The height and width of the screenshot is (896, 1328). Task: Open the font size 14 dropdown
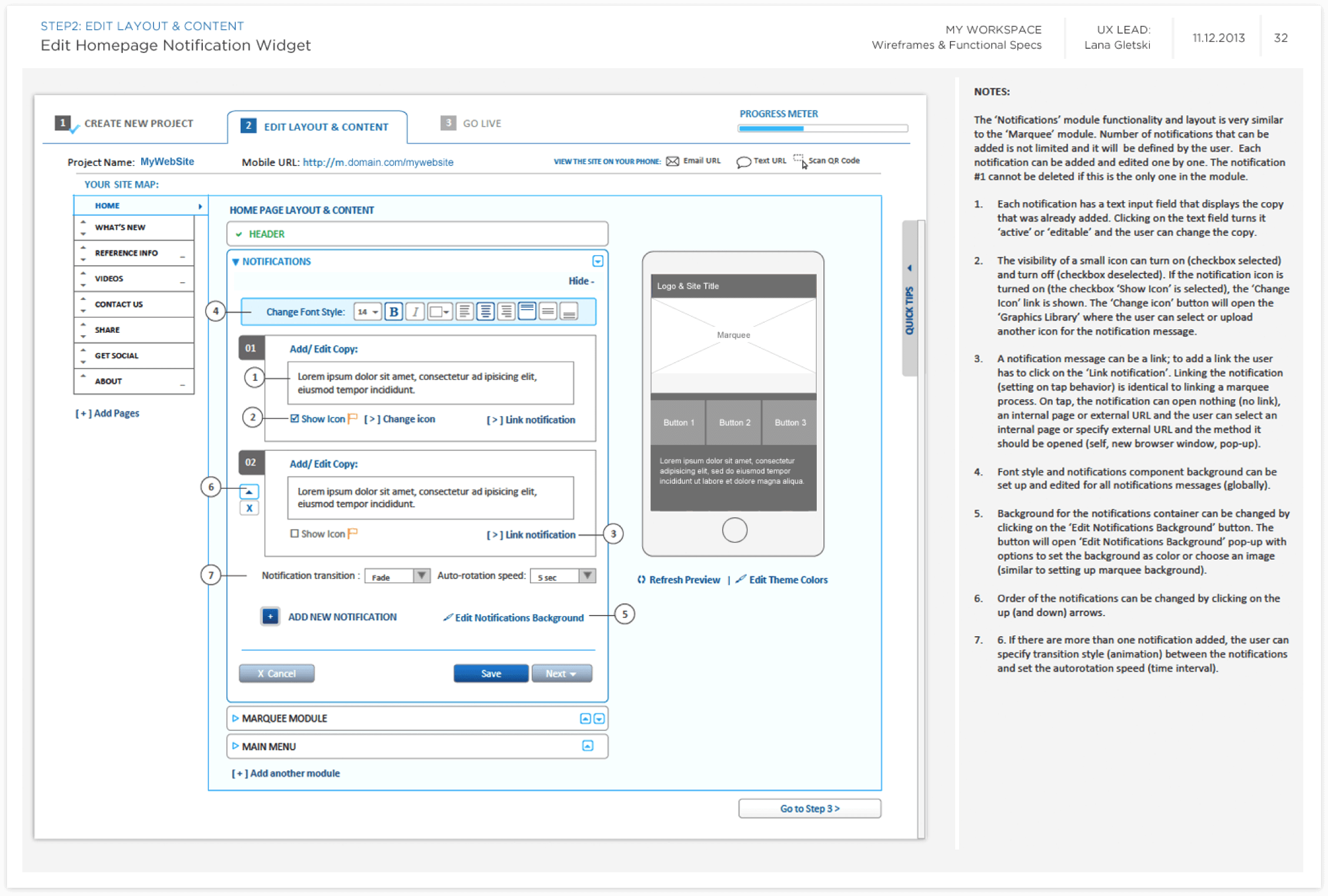[x=368, y=312]
